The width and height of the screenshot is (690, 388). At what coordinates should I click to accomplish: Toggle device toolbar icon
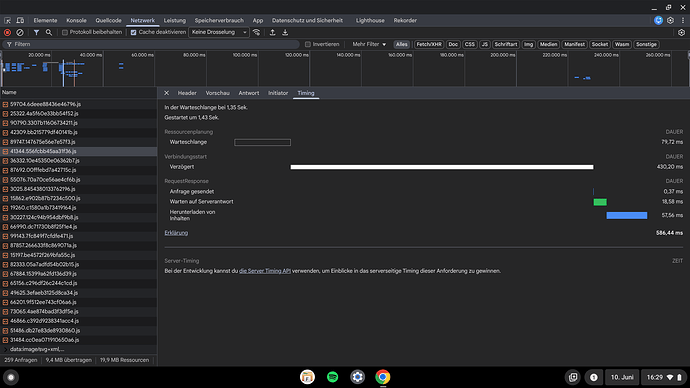click(20, 20)
